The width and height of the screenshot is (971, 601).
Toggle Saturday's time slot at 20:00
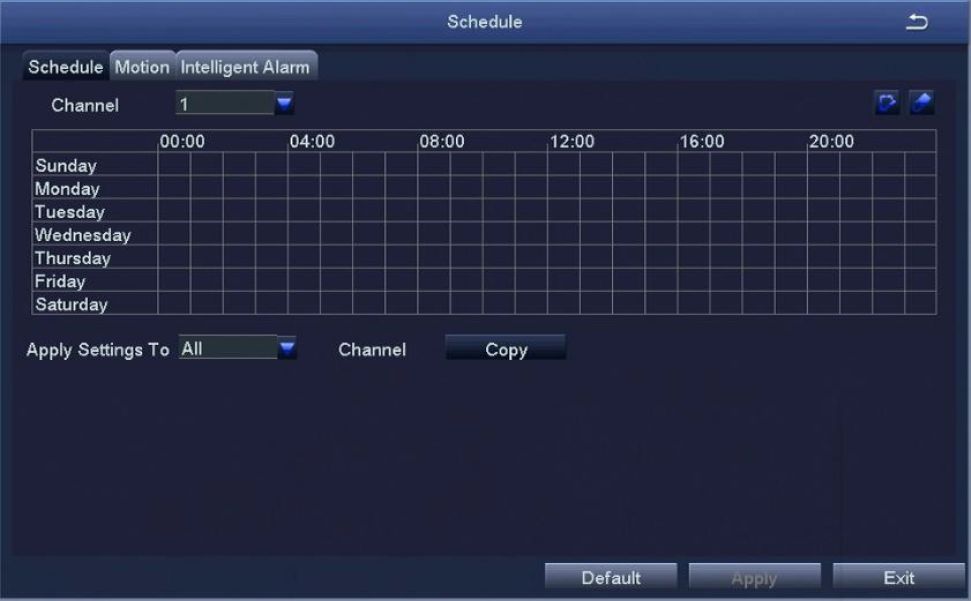[824, 304]
